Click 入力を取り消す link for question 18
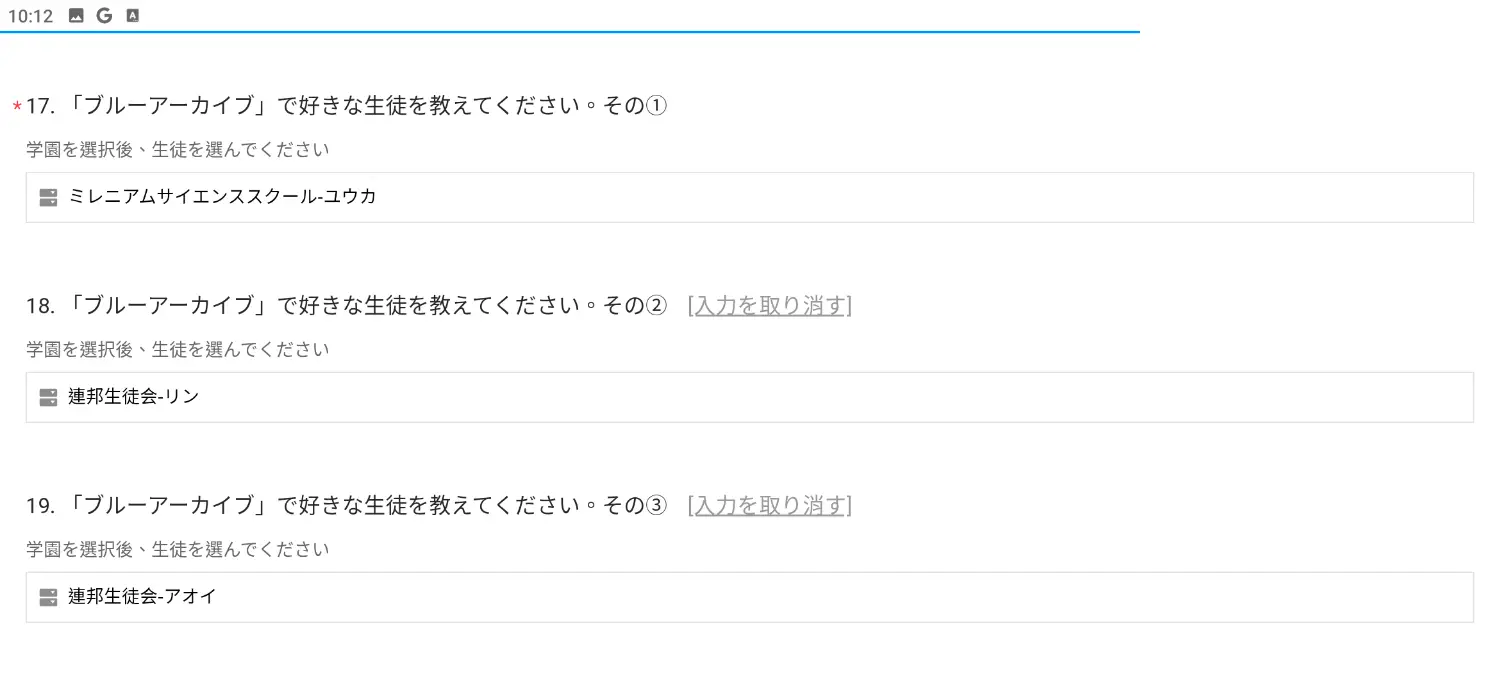This screenshot has height=692, width=1500. click(769, 306)
